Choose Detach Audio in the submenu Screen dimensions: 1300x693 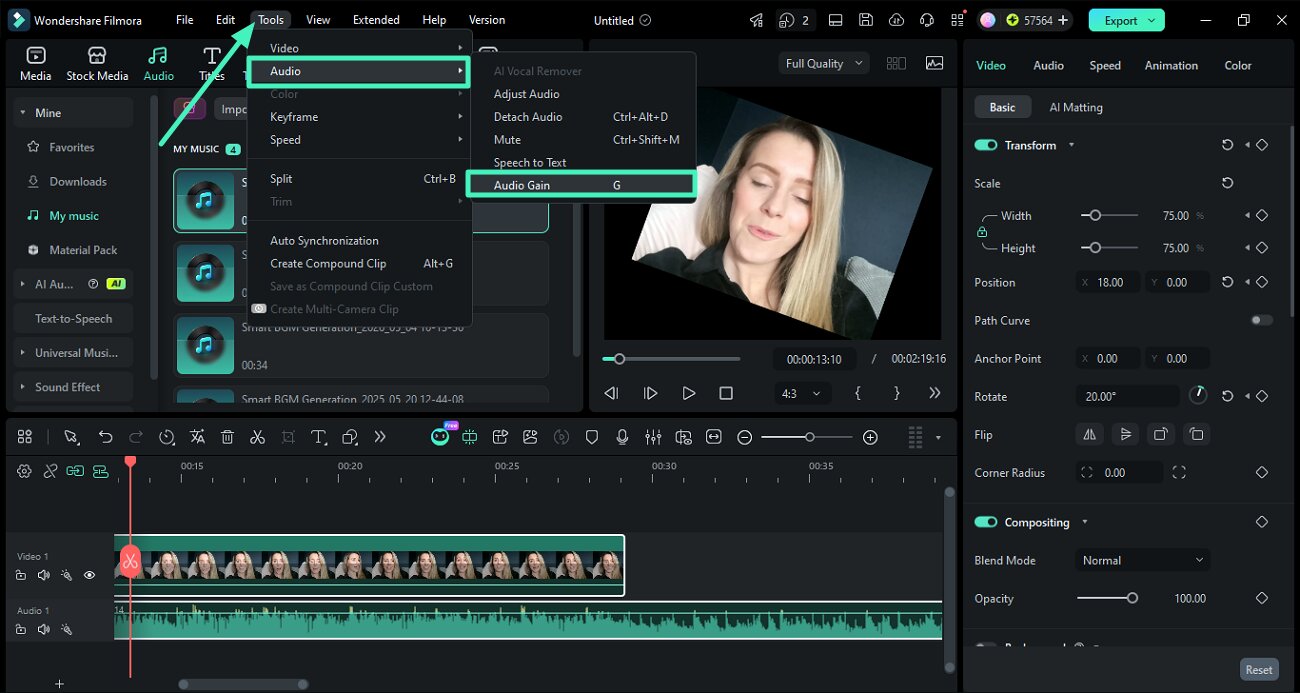pyautogui.click(x=528, y=117)
